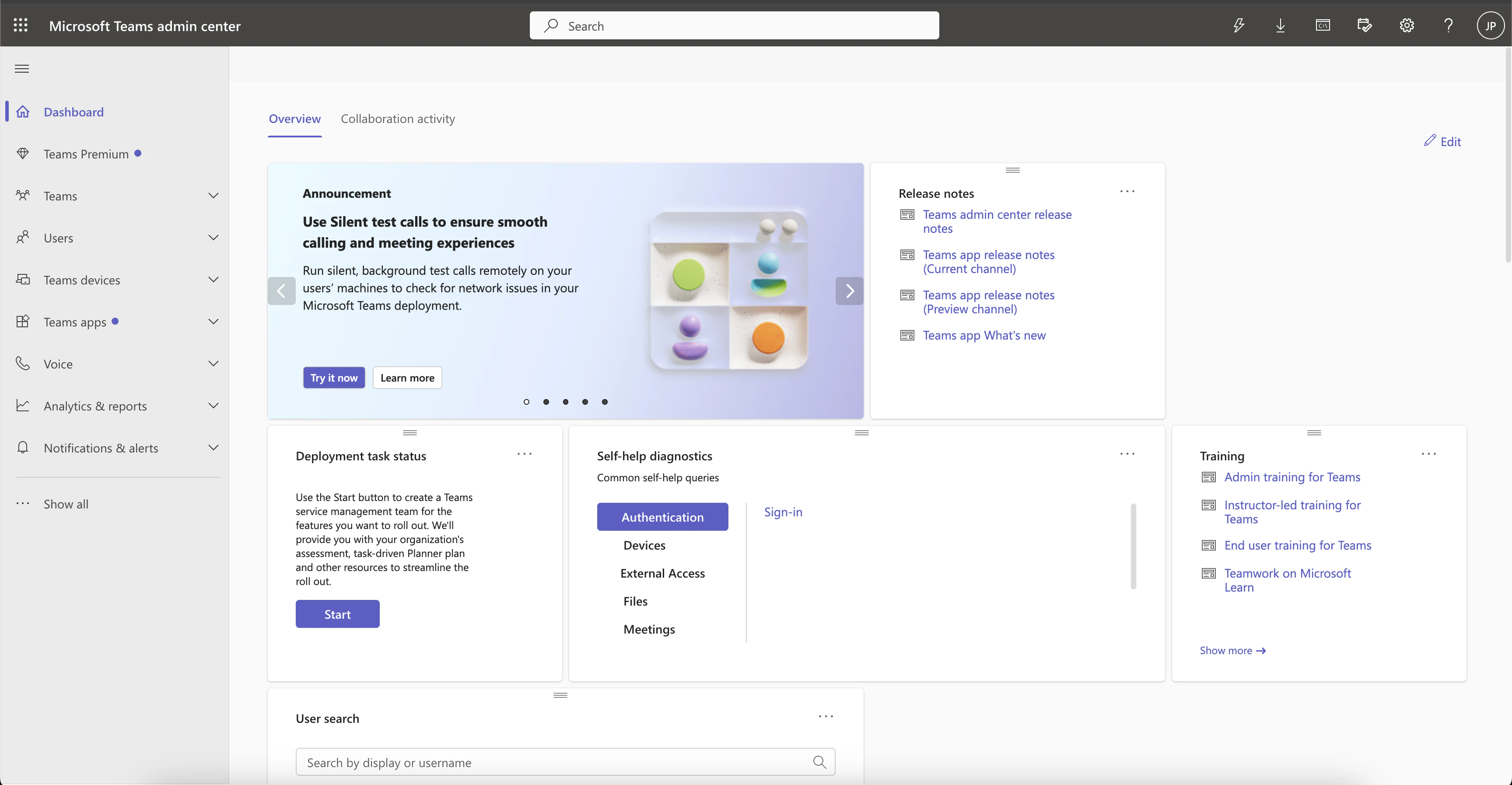Expand the Users menu chevron
The image size is (1512, 785).
pyautogui.click(x=213, y=238)
